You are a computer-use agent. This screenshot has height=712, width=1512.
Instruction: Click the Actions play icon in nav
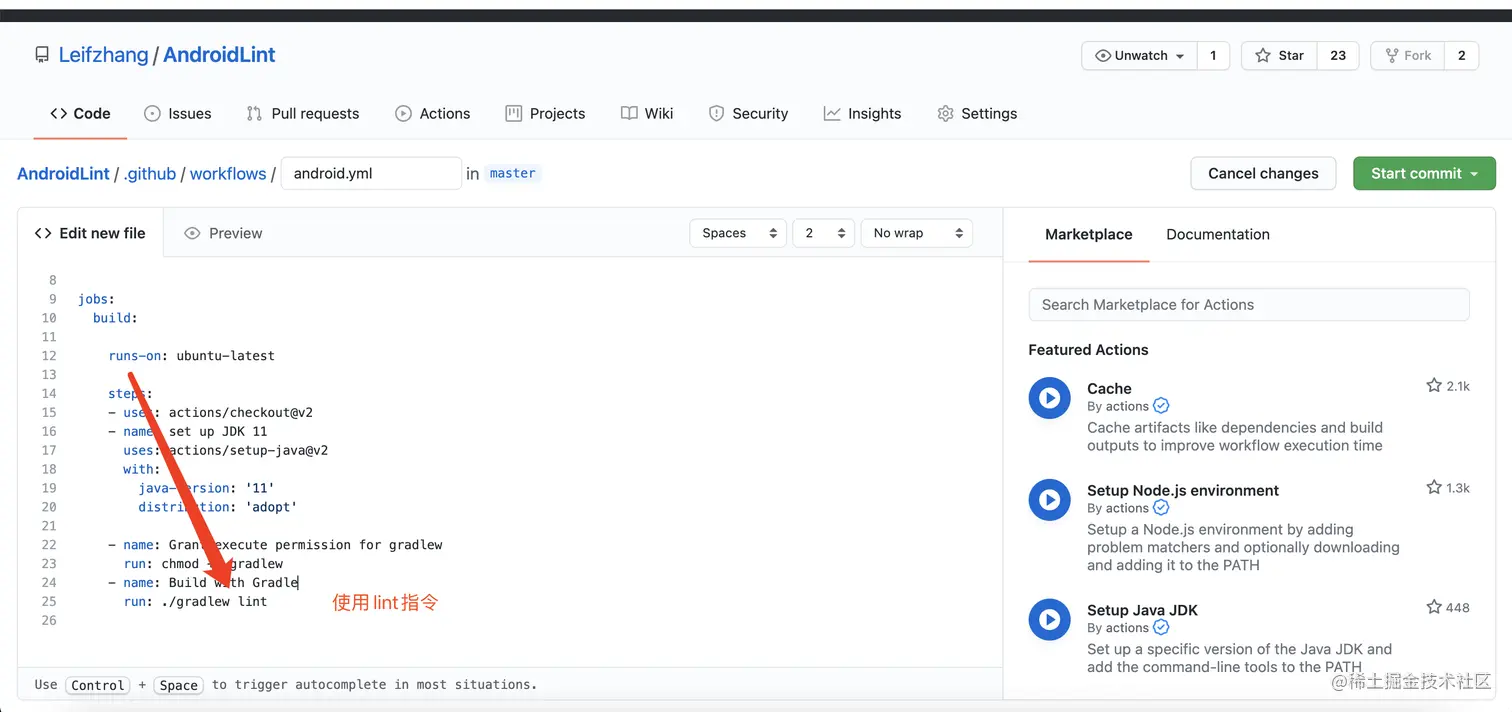403,114
